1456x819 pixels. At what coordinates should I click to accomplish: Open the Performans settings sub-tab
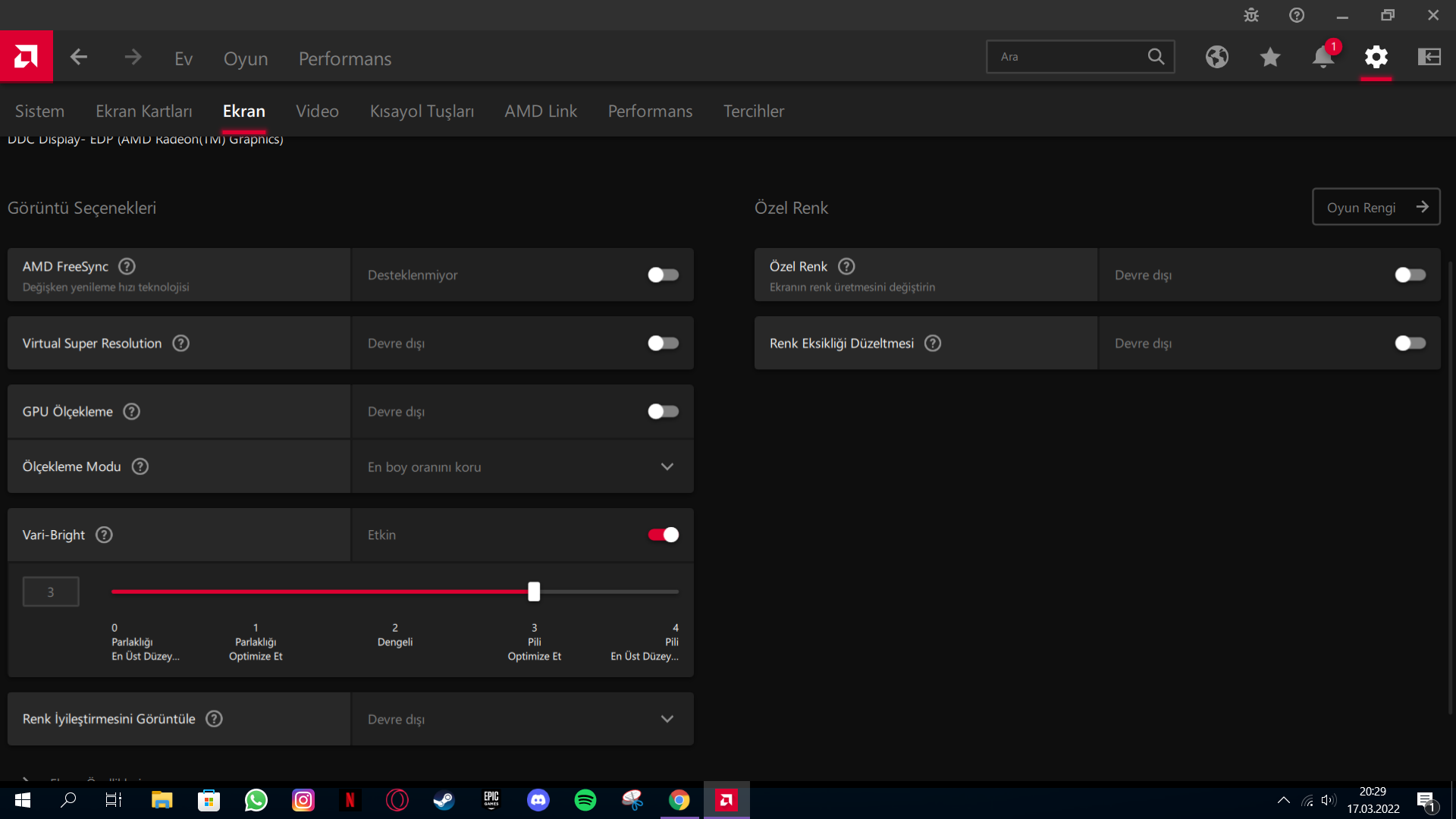(x=650, y=111)
